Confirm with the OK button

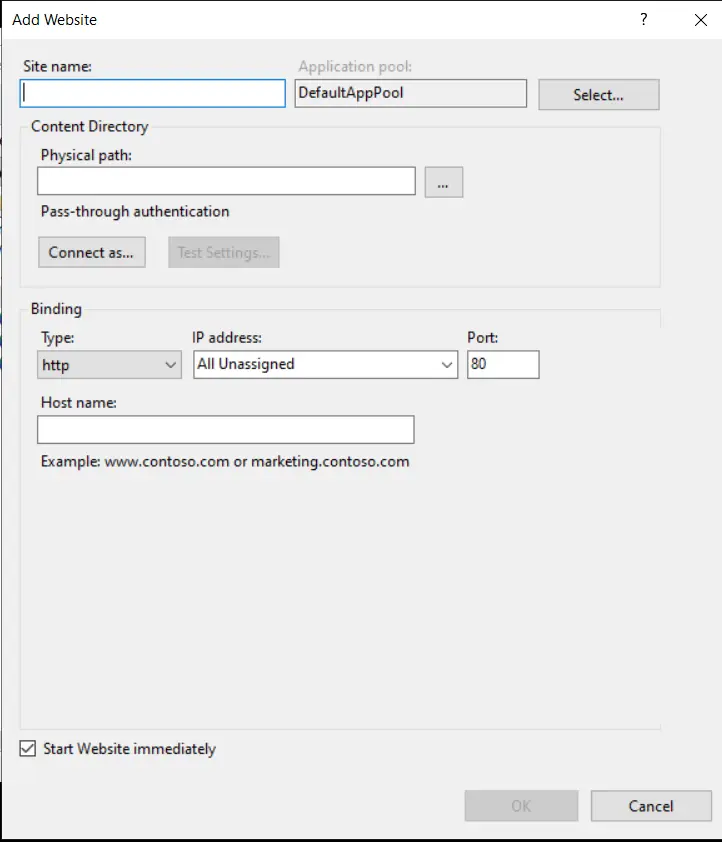(x=521, y=806)
